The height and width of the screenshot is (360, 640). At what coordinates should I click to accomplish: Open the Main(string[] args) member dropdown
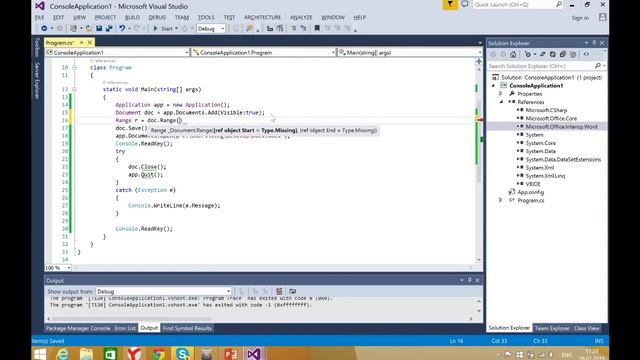point(410,52)
